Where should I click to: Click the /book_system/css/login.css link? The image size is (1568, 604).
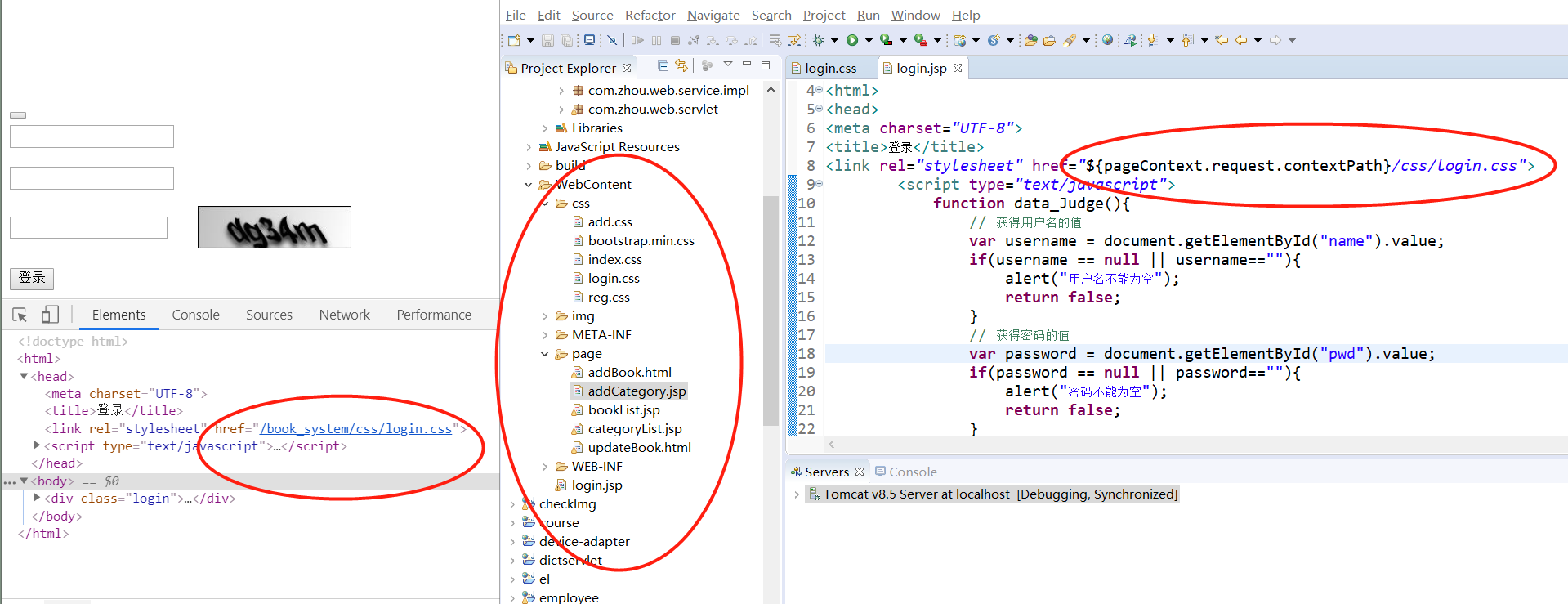pyautogui.click(x=355, y=428)
